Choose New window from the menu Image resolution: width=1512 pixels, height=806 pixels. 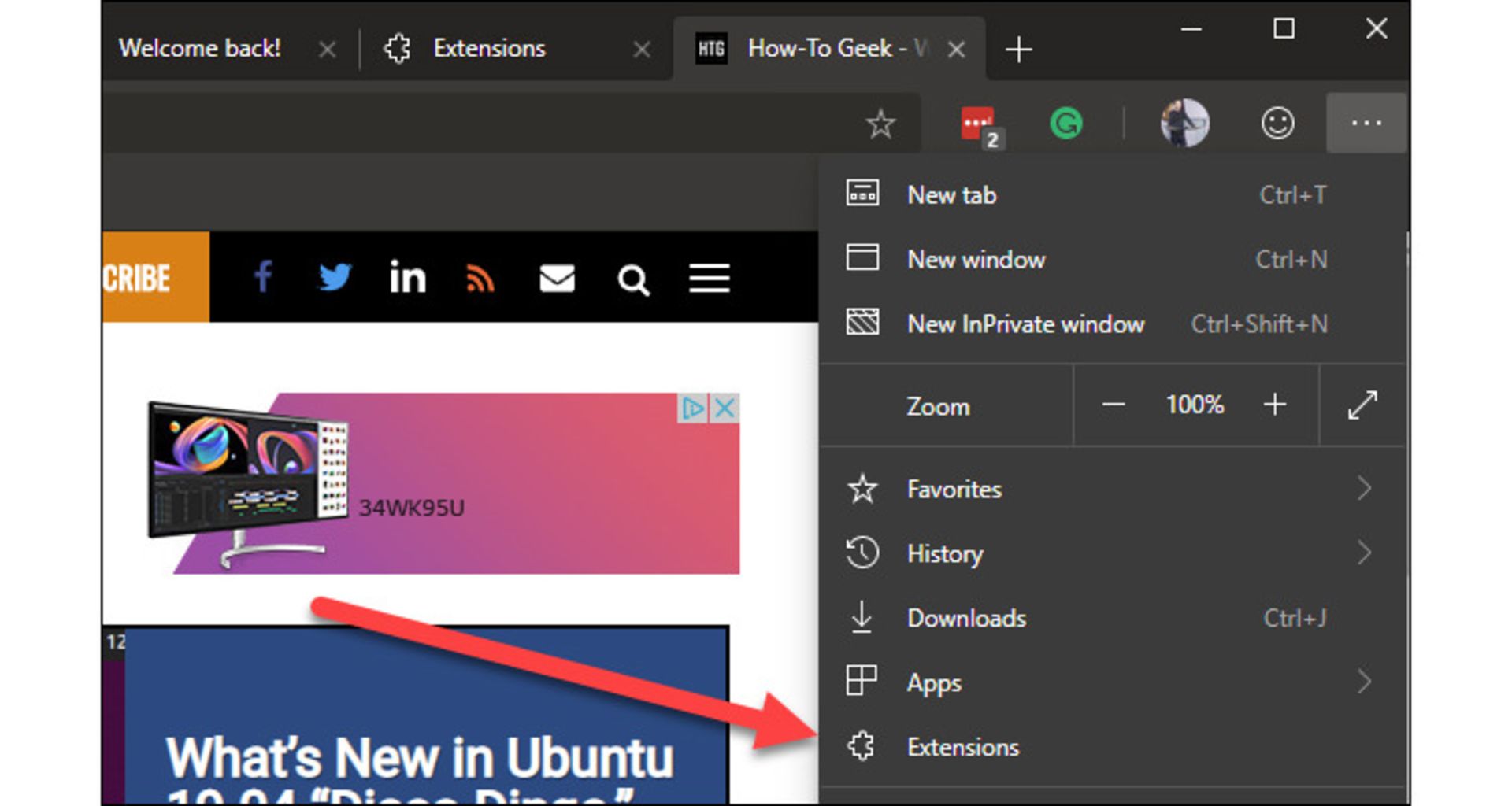1112,259
